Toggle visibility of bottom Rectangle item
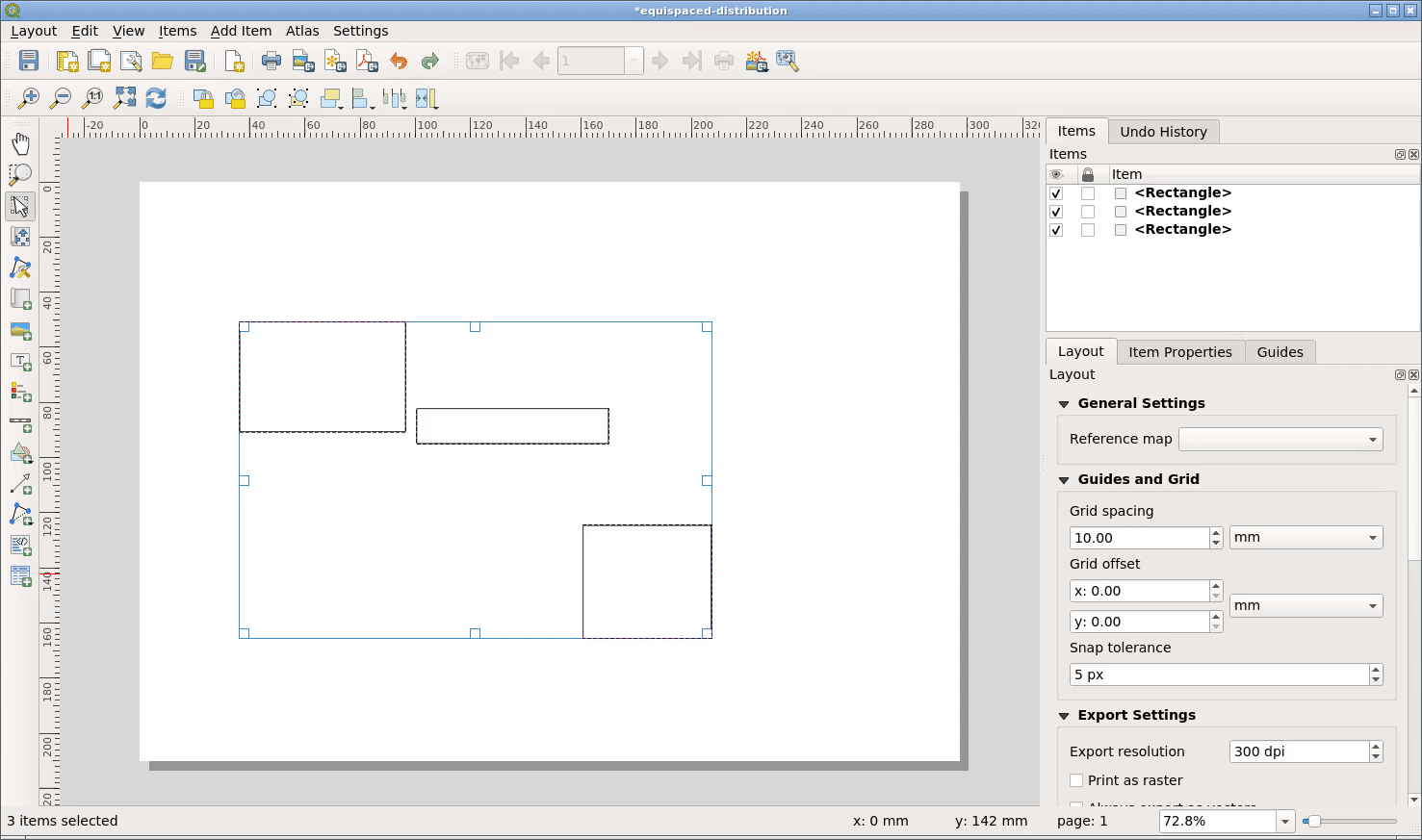This screenshot has height=840, width=1422. (1056, 230)
